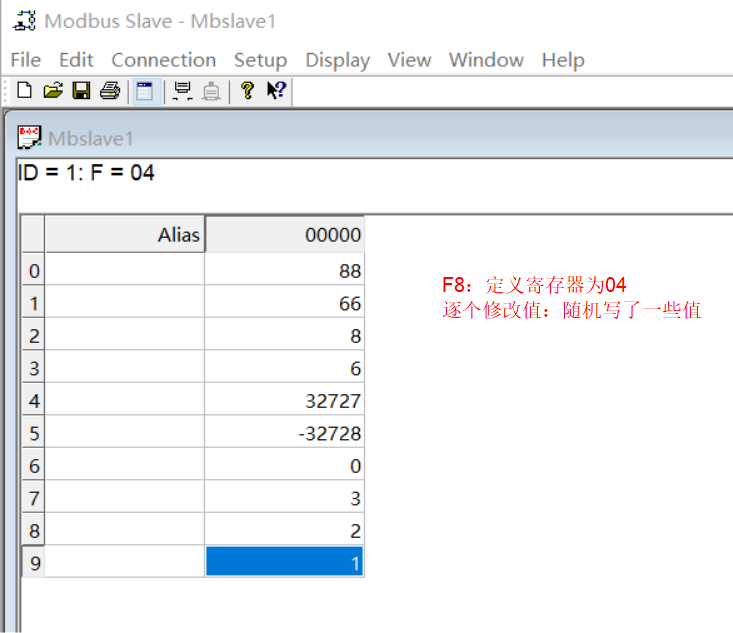733x633 pixels.
Task: Click the Print toolbar icon
Action: tap(110, 90)
